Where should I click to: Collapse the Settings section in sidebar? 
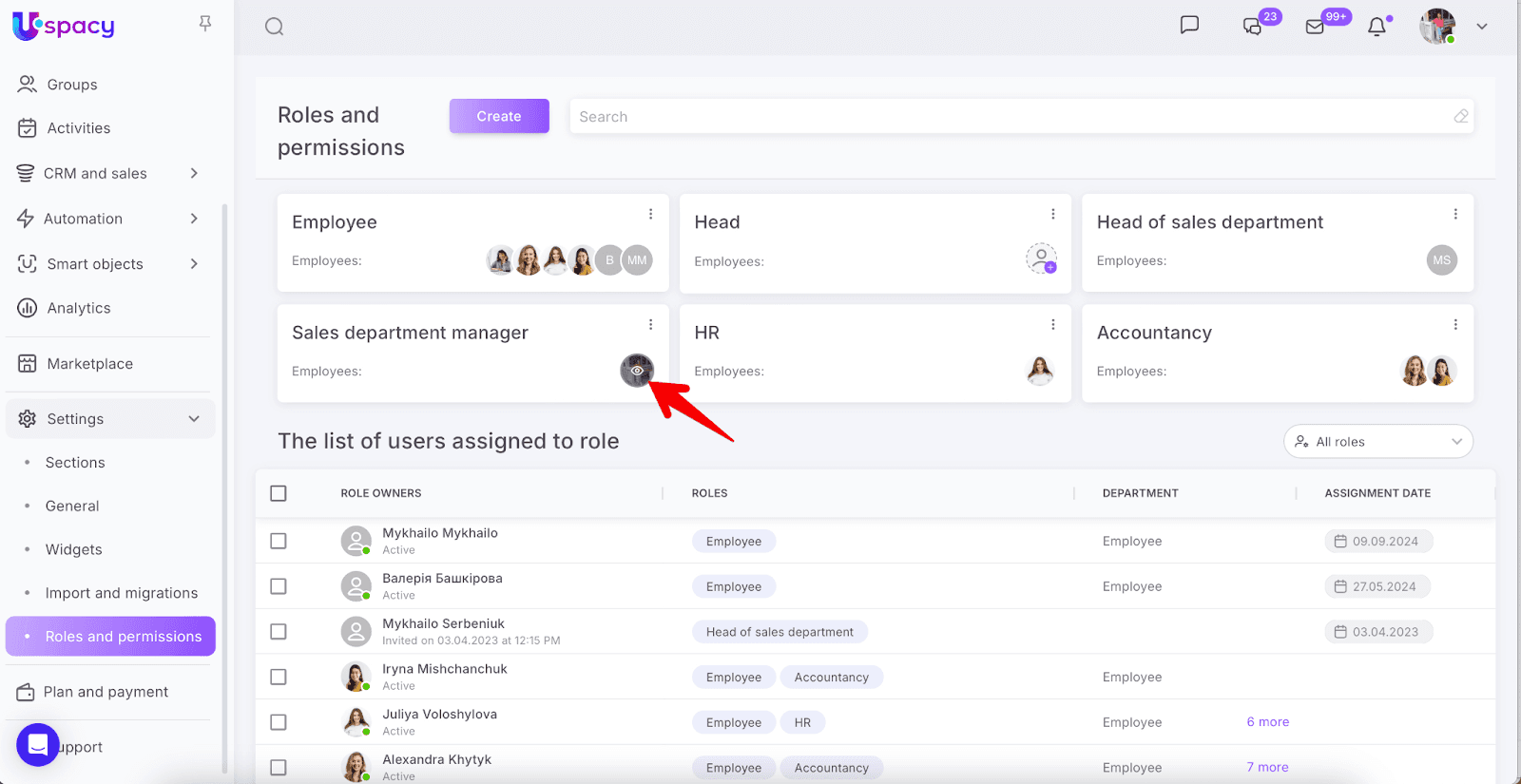[x=194, y=419]
